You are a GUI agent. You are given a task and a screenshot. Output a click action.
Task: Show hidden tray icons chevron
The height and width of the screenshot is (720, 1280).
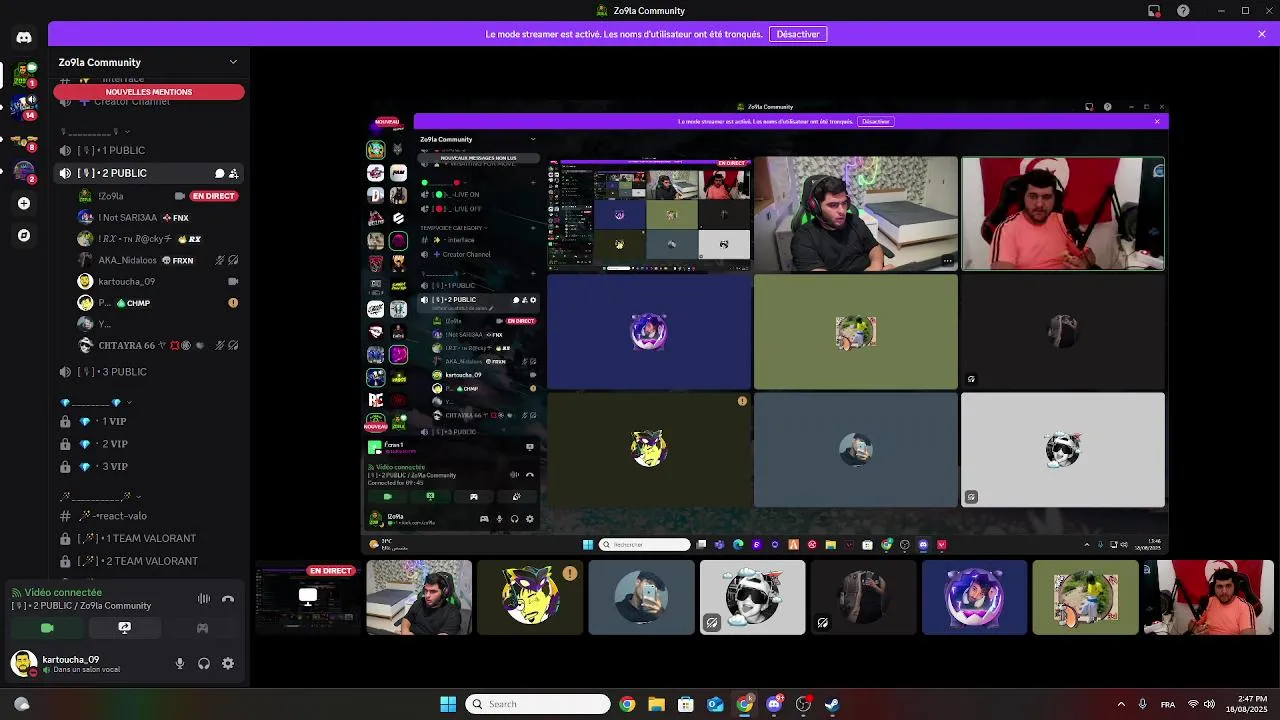coord(1121,704)
